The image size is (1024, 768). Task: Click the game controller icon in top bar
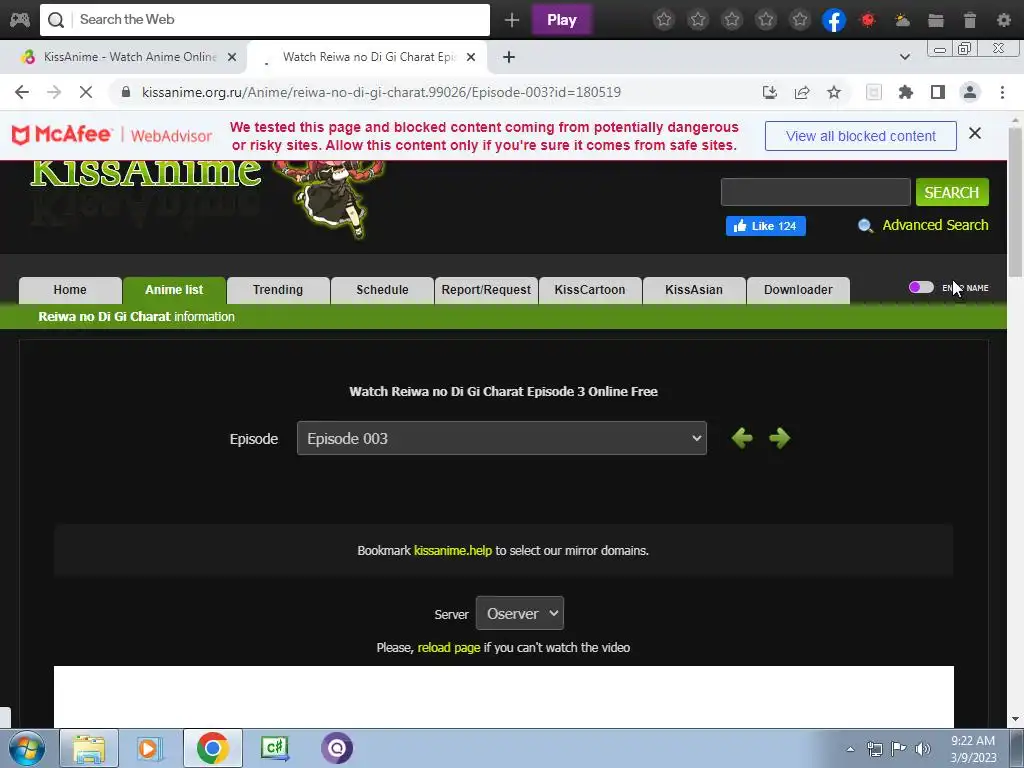click(20, 20)
